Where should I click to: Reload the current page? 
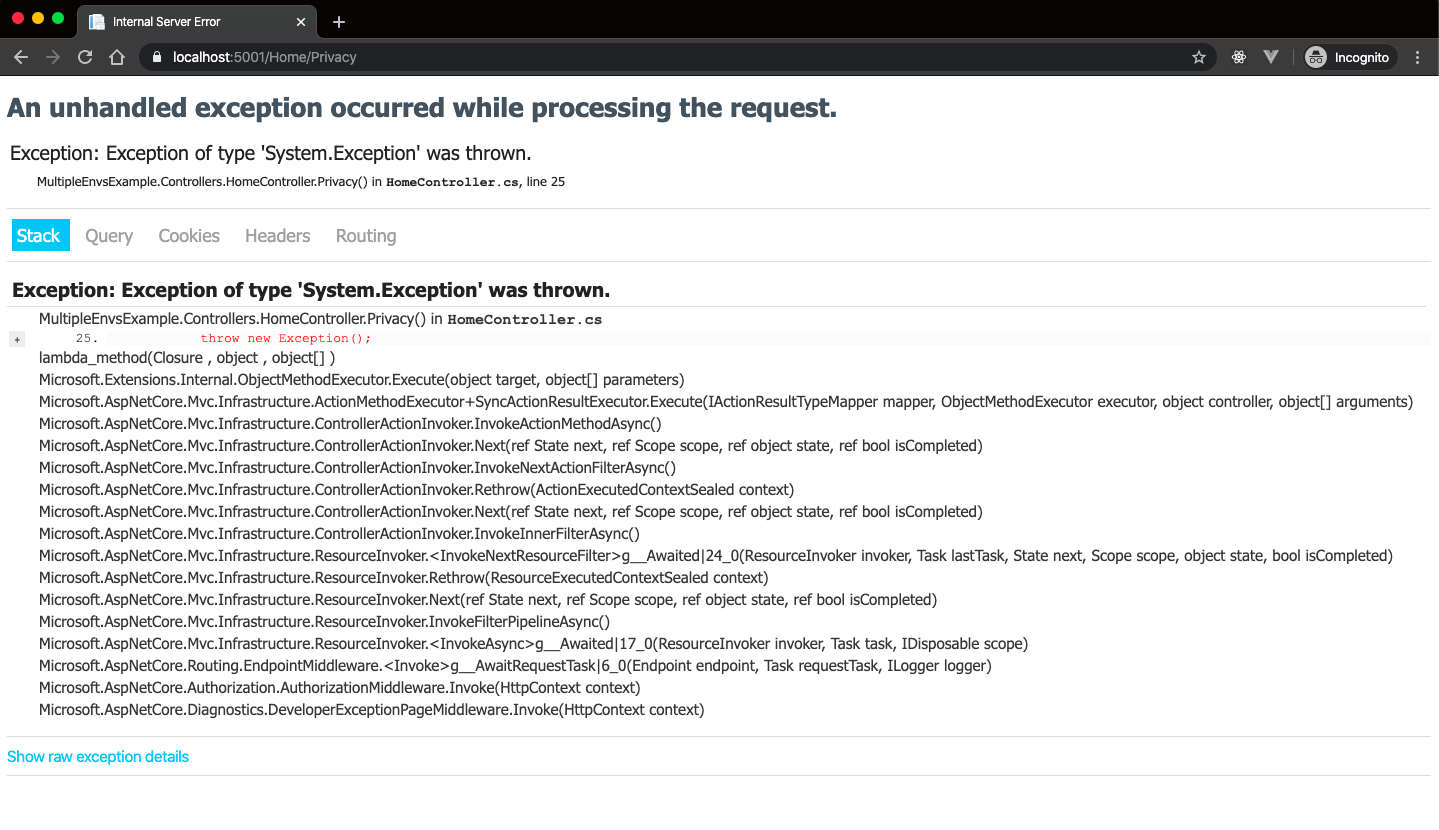click(85, 57)
